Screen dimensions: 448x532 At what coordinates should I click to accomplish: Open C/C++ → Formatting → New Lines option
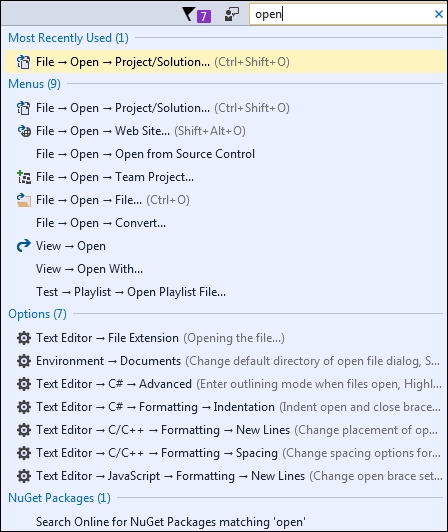(x=225, y=430)
